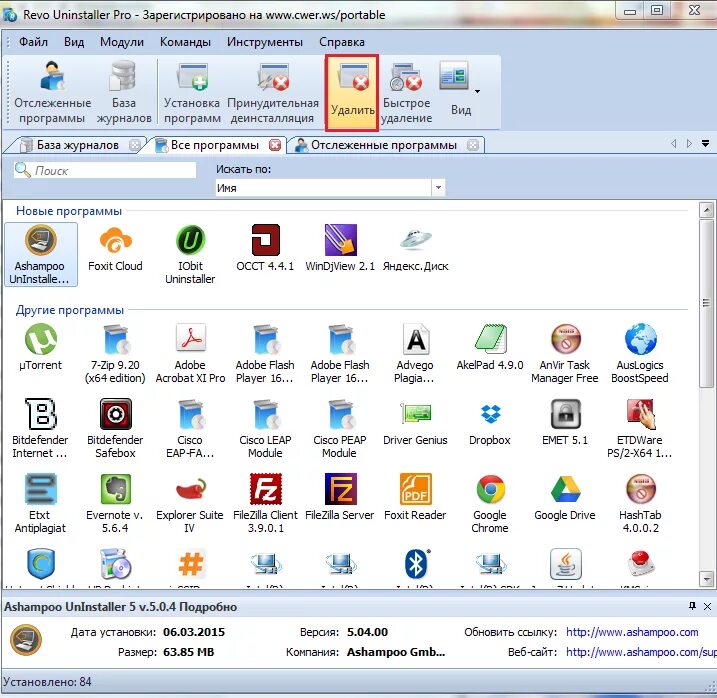The image size is (717, 698).
Task: Close the Все программы tab
Action: [x=275, y=145]
